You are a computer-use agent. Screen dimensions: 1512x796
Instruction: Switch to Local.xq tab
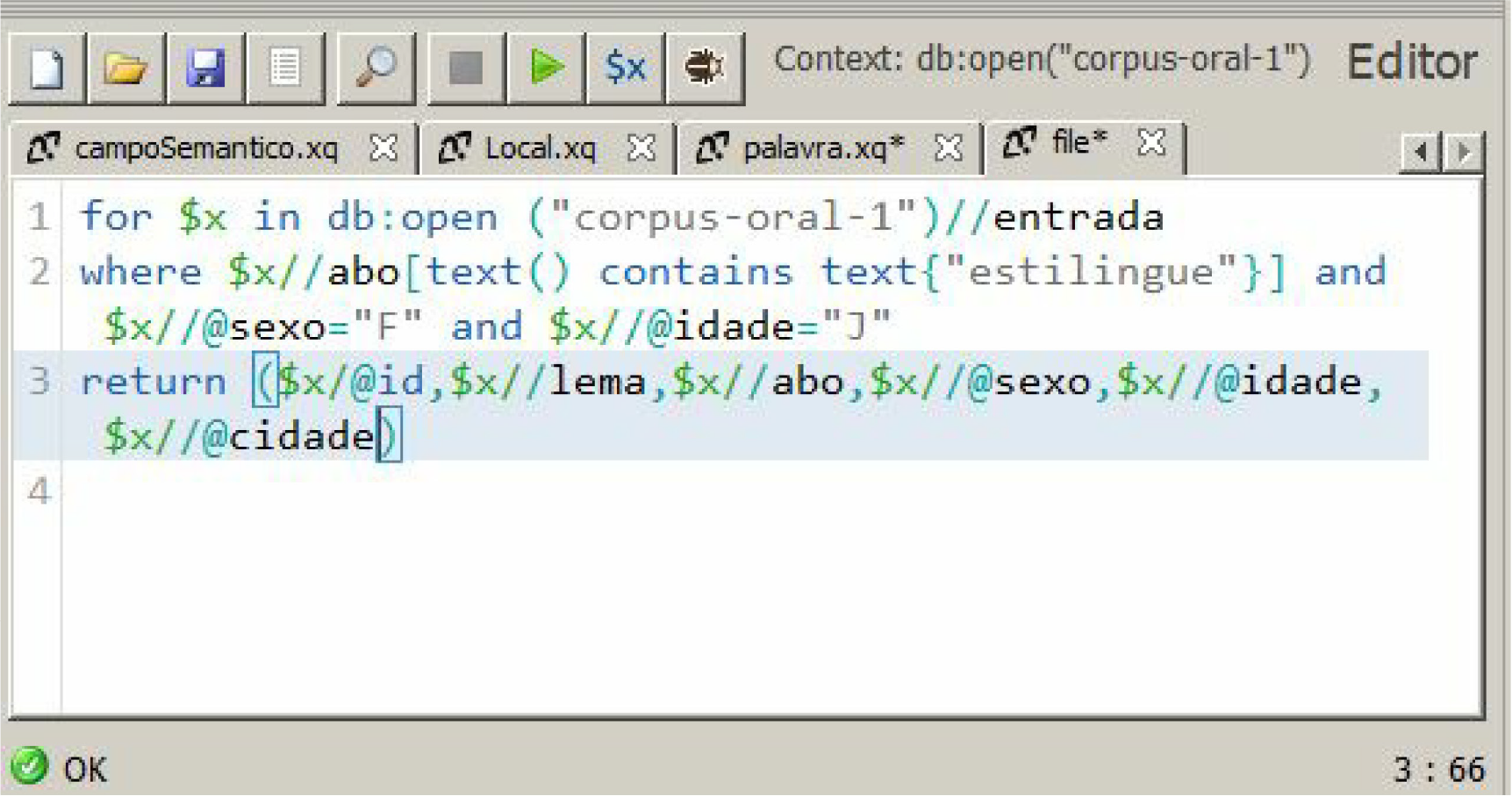tap(539, 148)
